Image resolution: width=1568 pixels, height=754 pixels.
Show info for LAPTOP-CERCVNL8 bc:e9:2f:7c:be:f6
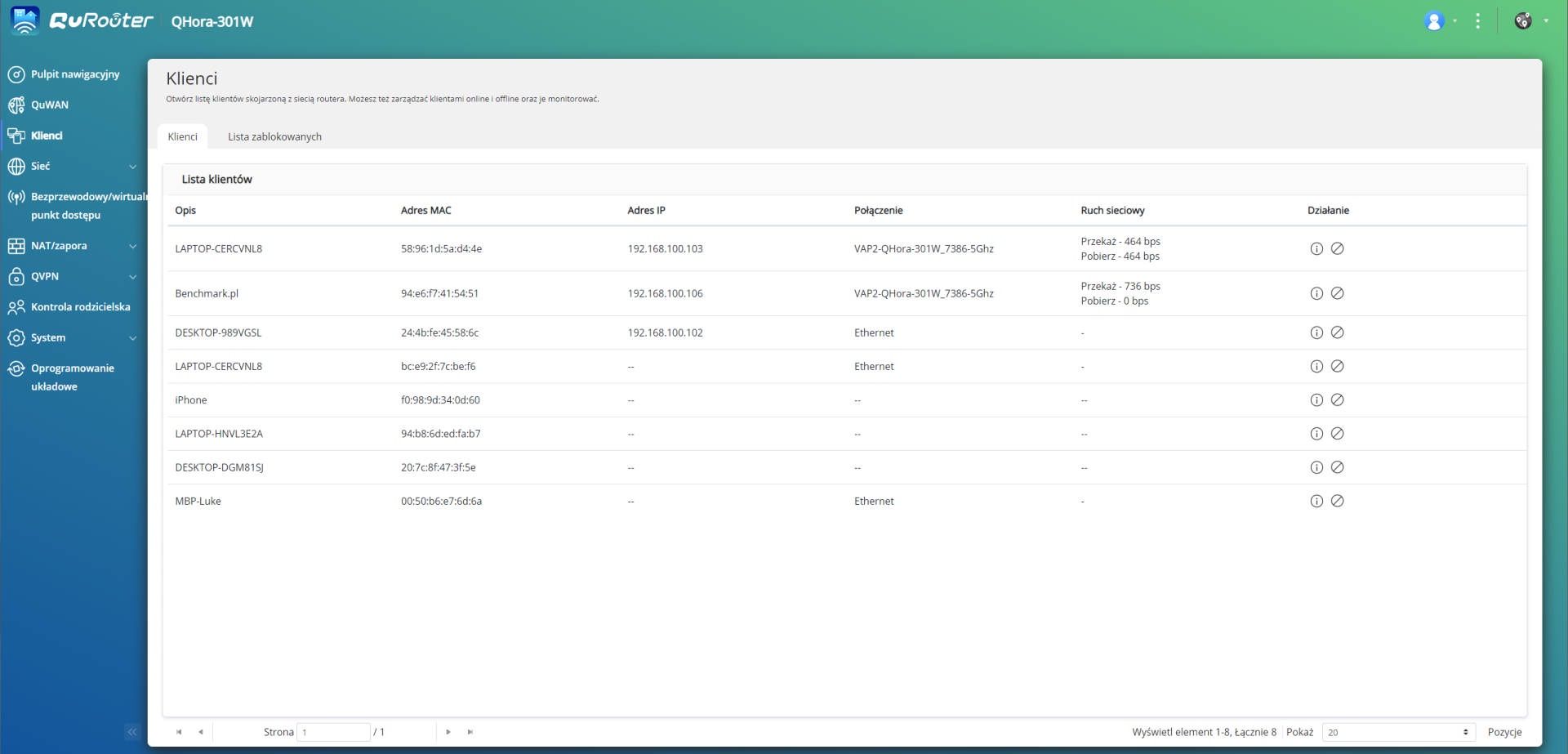tap(1316, 366)
